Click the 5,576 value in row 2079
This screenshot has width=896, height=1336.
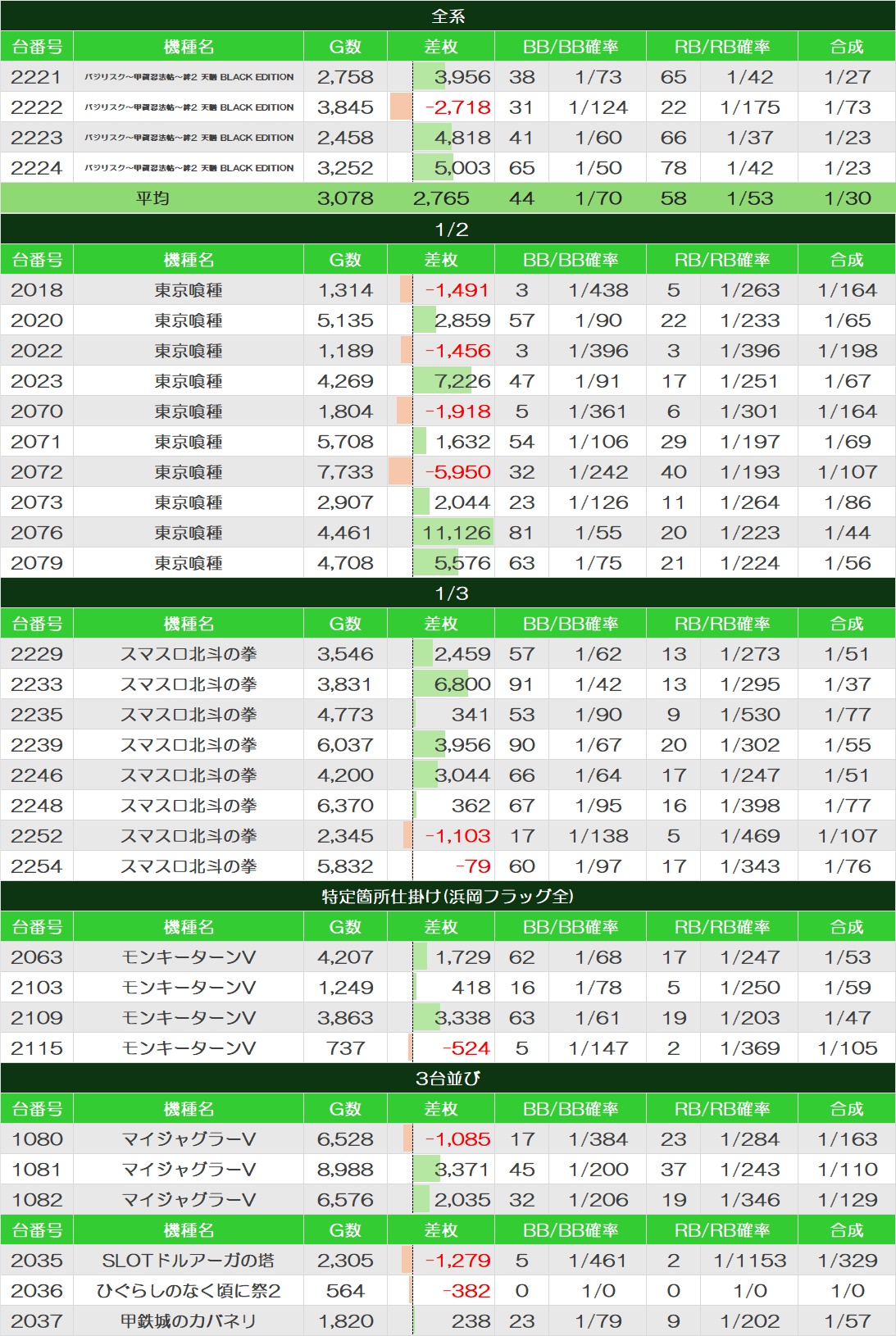[x=462, y=563]
